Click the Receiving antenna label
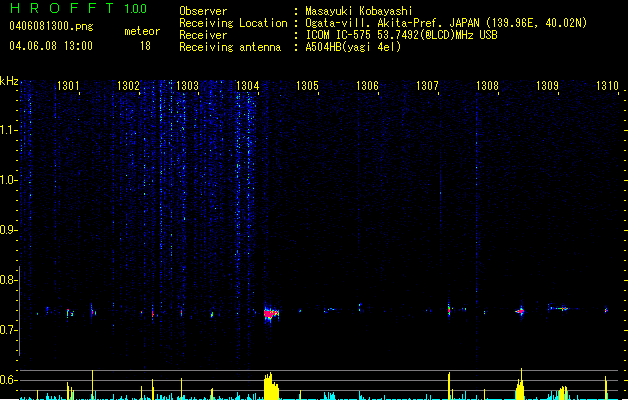This screenshot has height=400, width=629. point(230,47)
